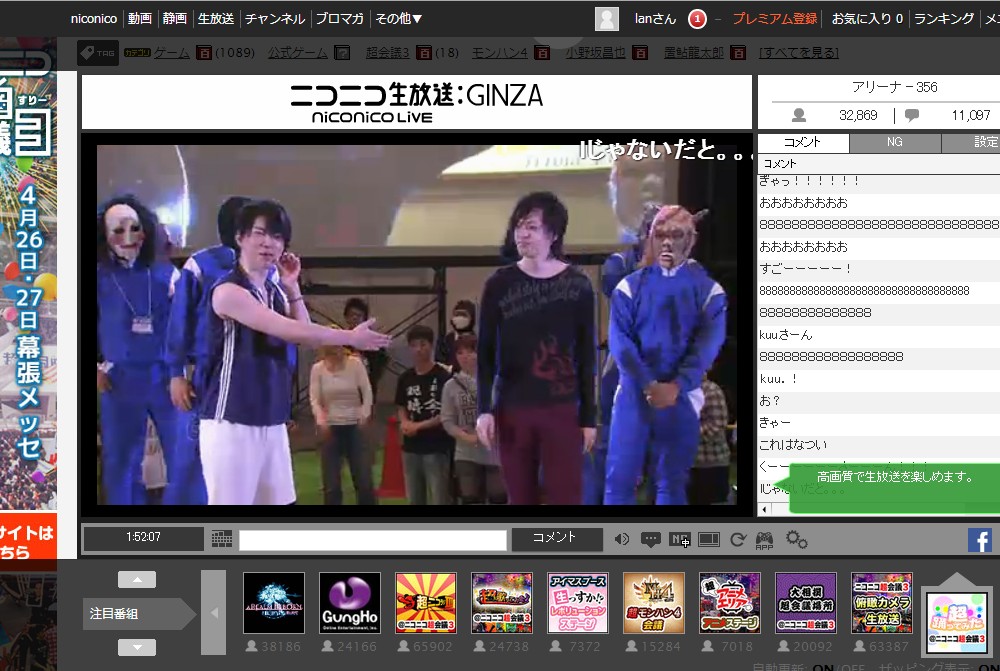
Task: Select the 'kuuさーん' comment row
Action: pyautogui.click(x=879, y=335)
